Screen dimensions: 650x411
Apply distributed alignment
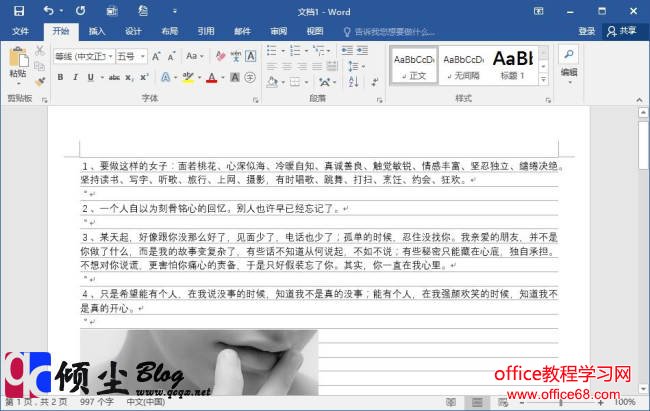tap(332, 66)
